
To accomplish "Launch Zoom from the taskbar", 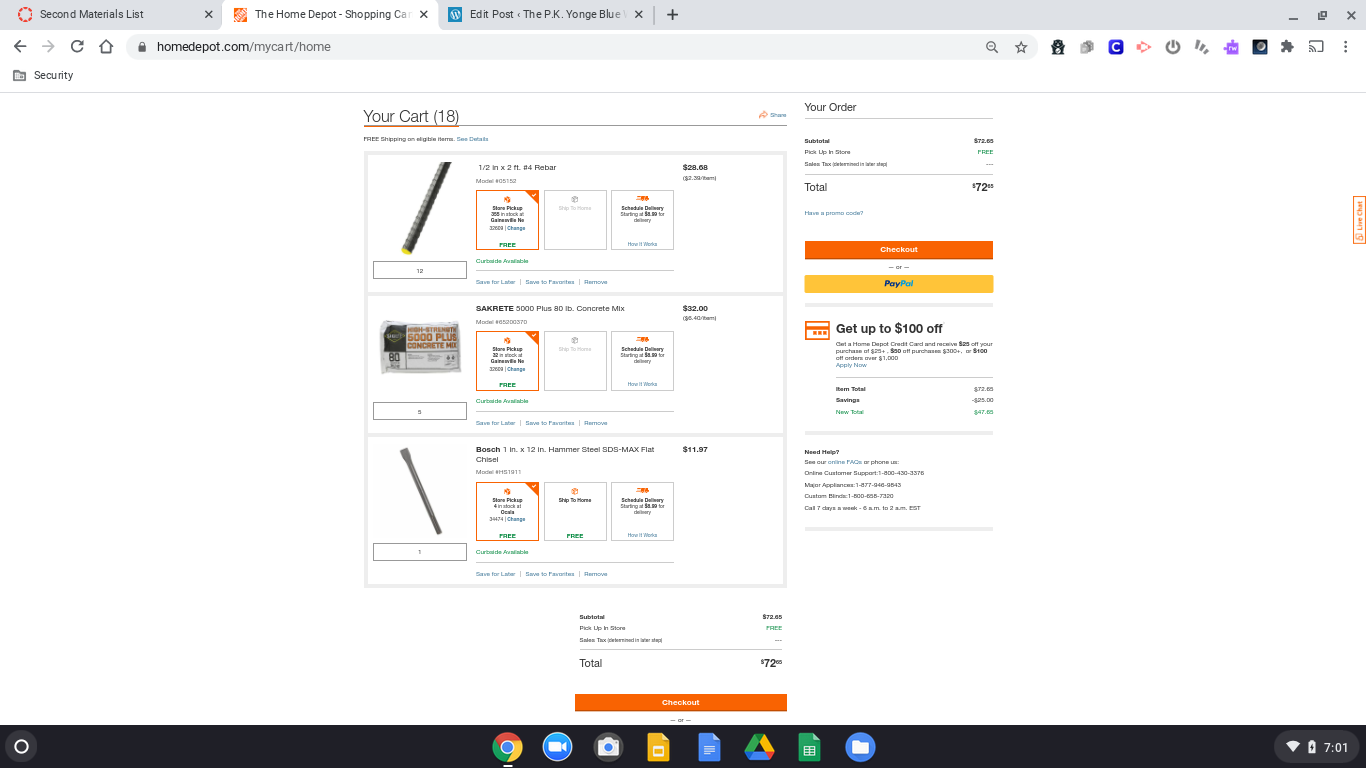I will tap(557, 747).
